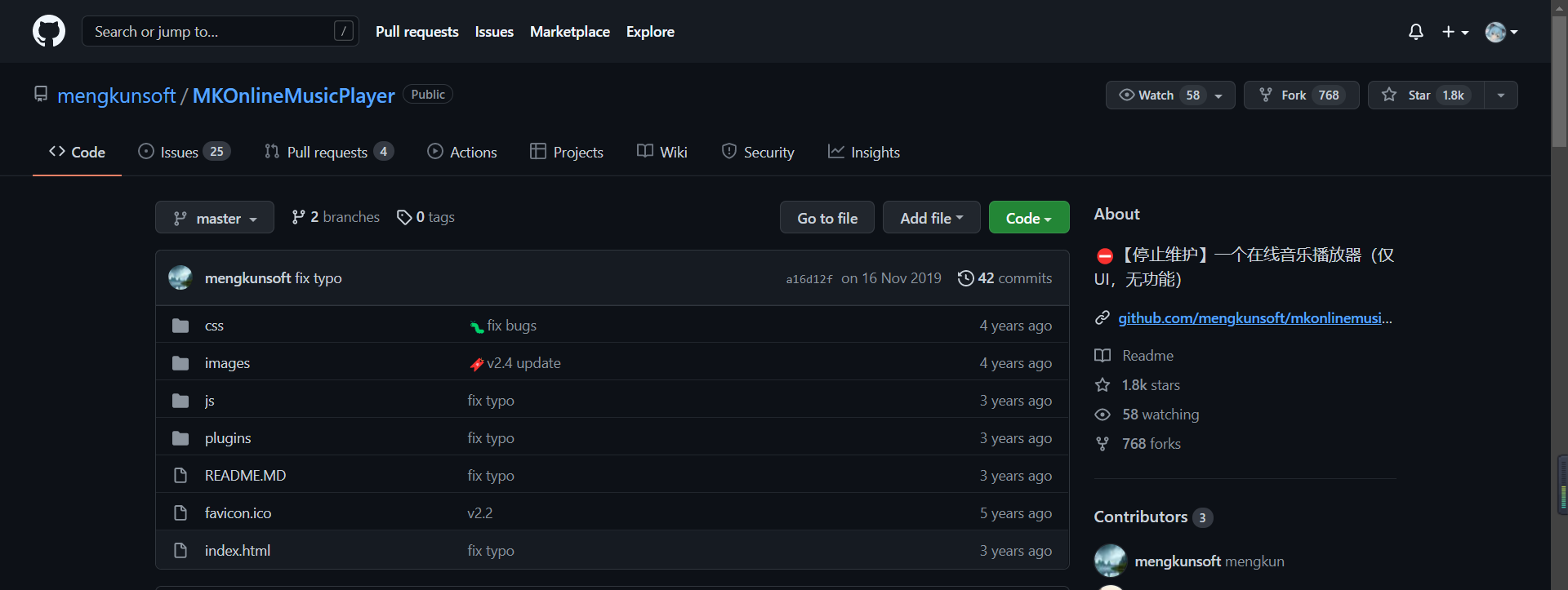View 768 forks link
The height and width of the screenshot is (590, 1568).
[1138, 444]
